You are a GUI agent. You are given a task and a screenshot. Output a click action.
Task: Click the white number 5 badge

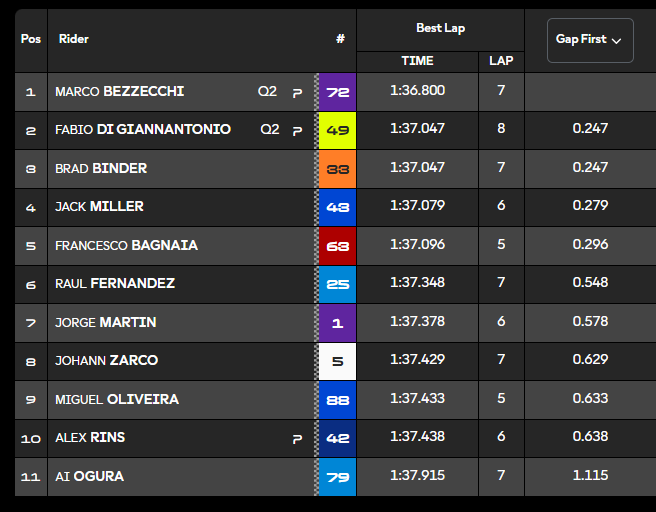point(337,361)
